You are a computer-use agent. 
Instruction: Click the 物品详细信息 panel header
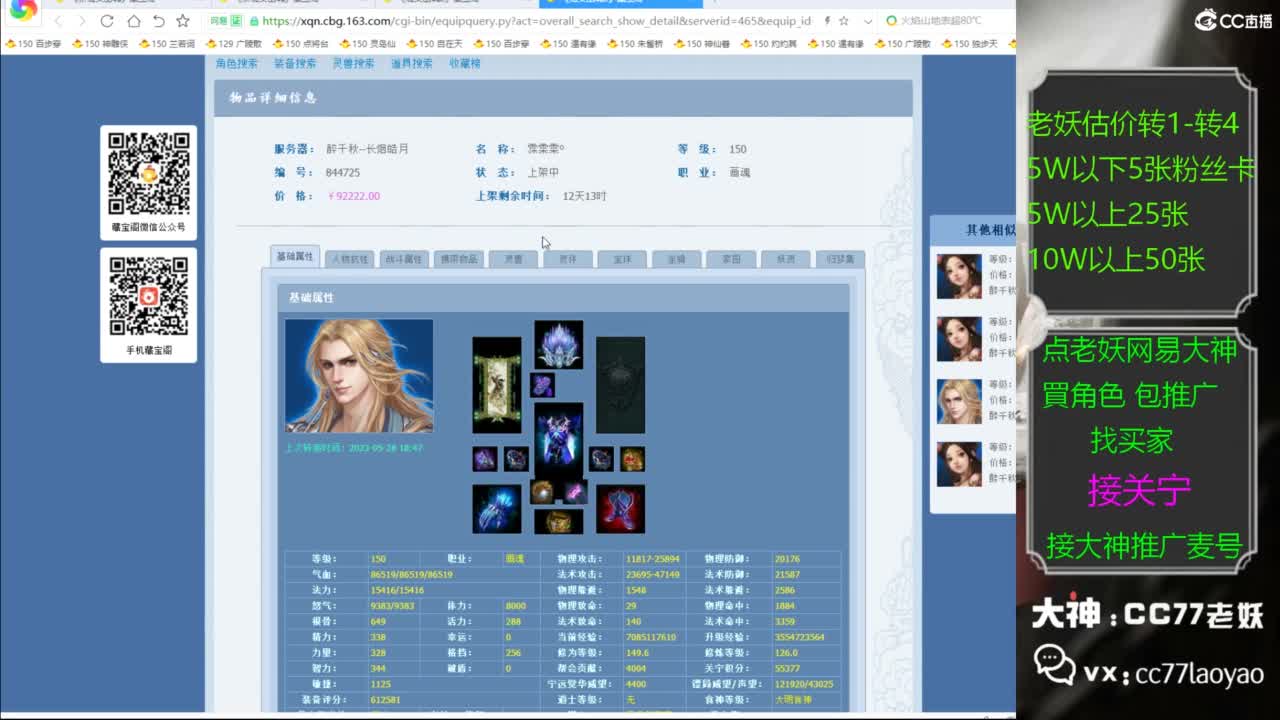[x=563, y=98]
